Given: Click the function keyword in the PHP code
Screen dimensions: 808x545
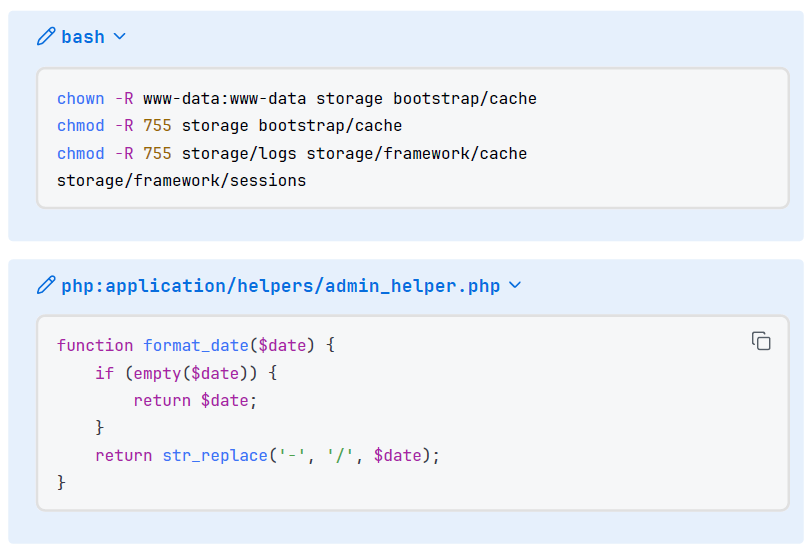Looking at the screenshot, I should click(x=95, y=346).
